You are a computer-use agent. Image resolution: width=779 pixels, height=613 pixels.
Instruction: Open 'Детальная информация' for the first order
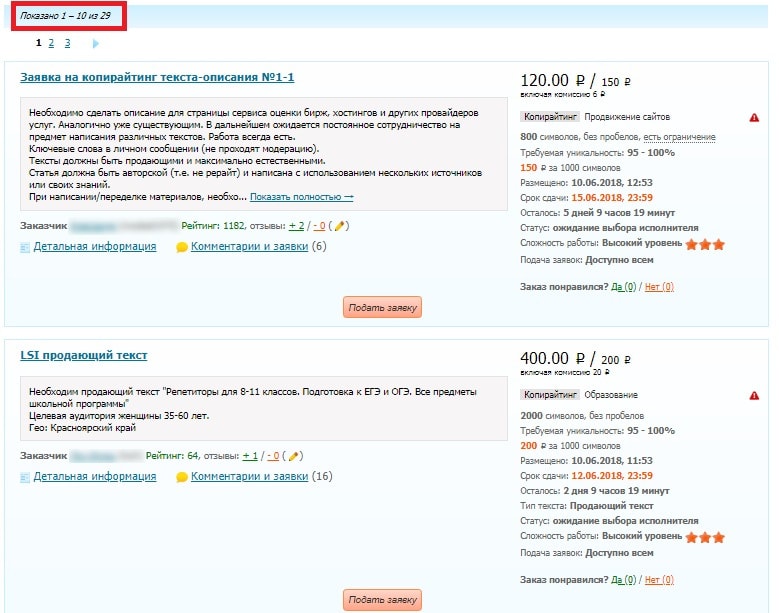pos(94,246)
